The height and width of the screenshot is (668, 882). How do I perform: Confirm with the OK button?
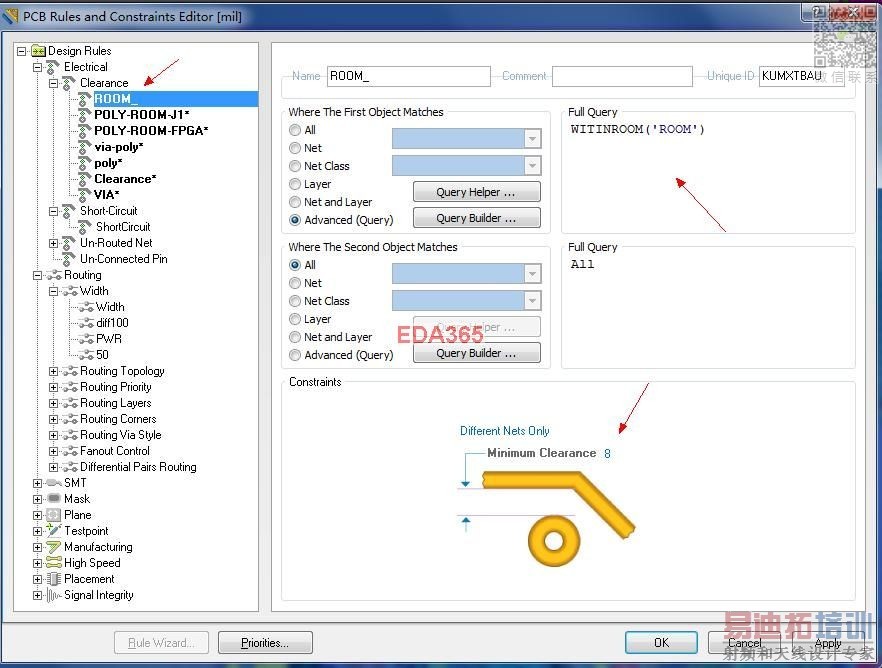(x=661, y=643)
